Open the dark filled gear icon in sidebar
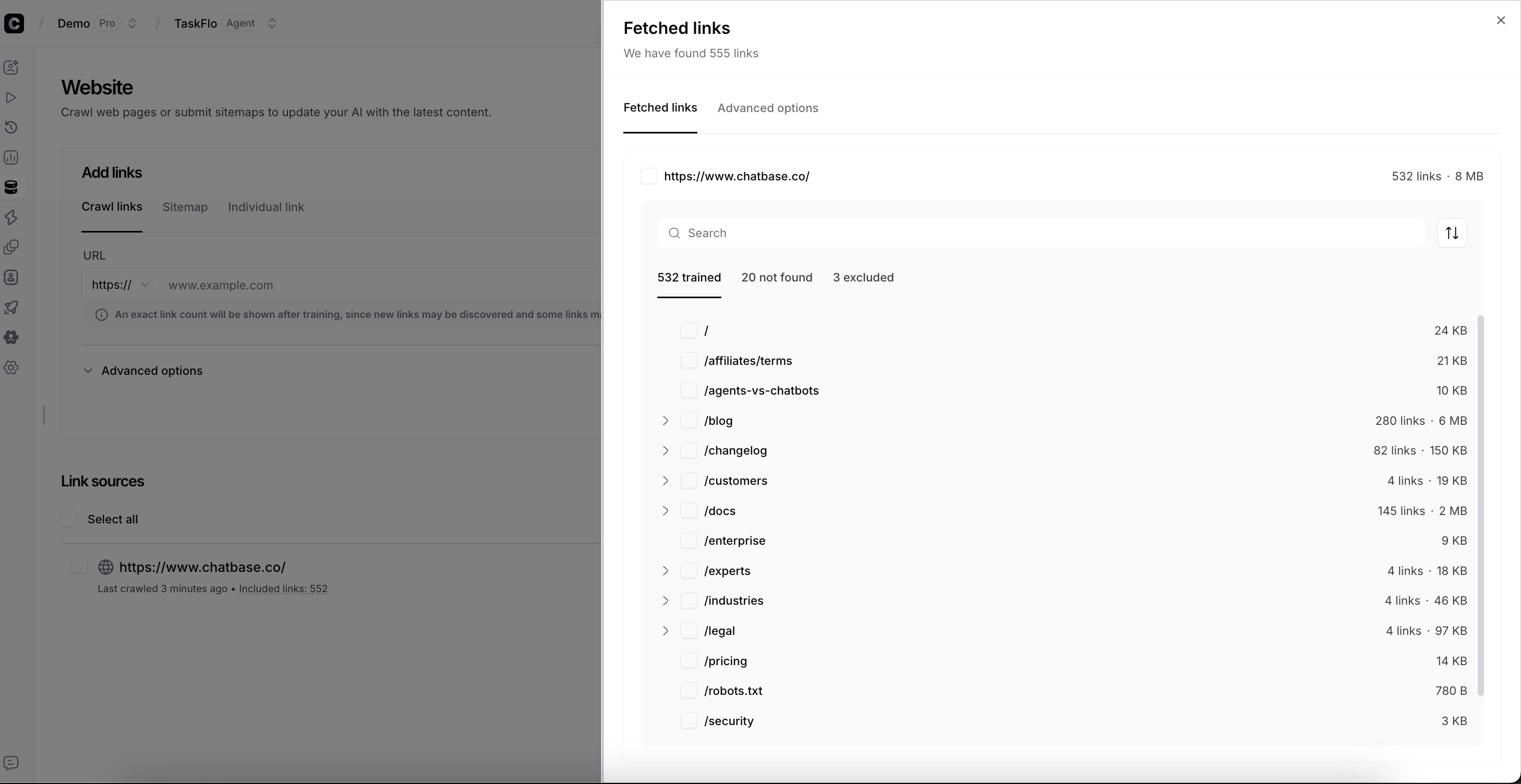 [x=11, y=337]
